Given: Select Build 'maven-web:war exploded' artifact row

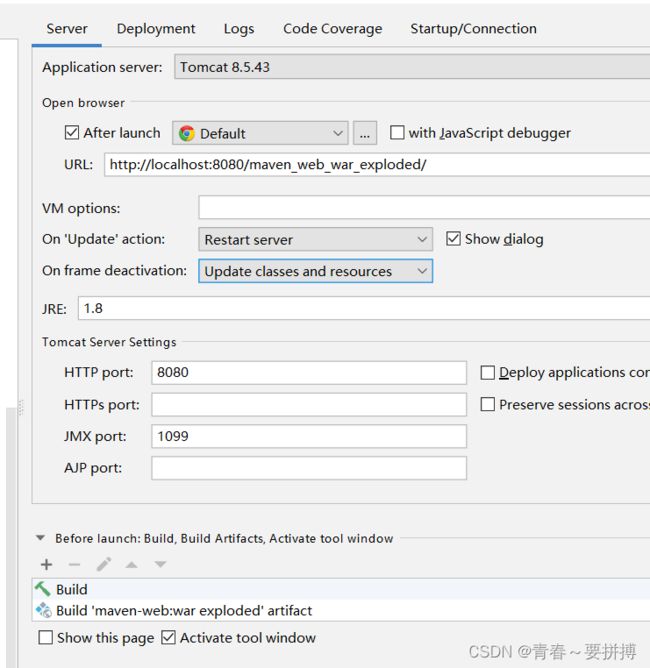Looking at the screenshot, I should [x=341, y=610].
